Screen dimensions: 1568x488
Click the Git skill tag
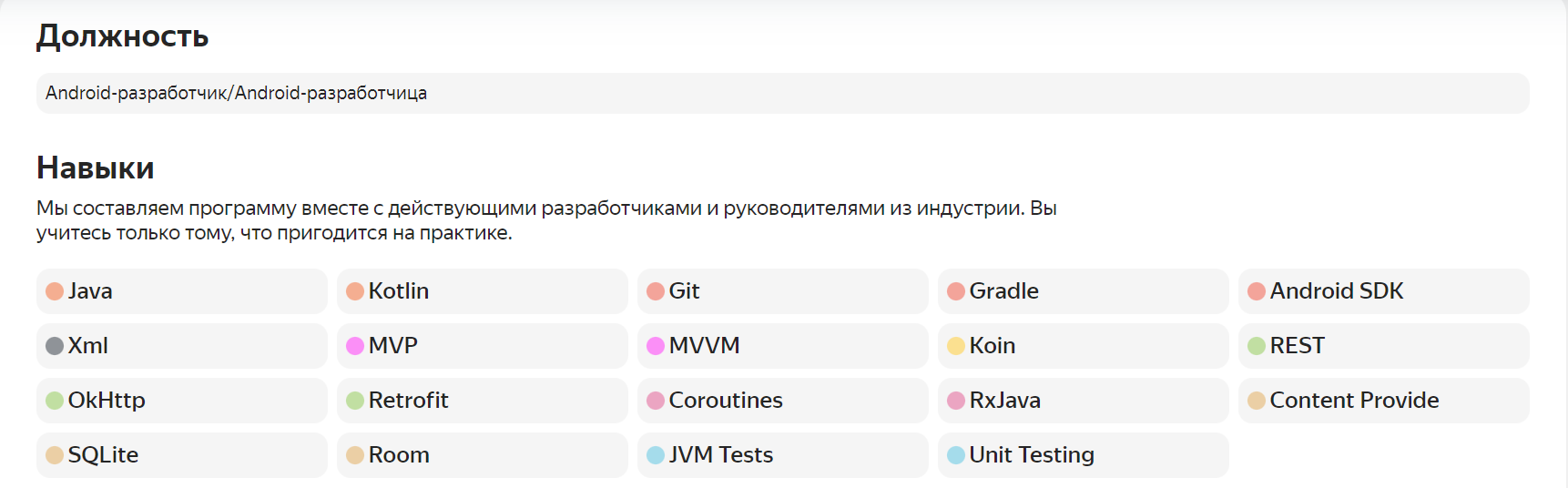click(782, 291)
